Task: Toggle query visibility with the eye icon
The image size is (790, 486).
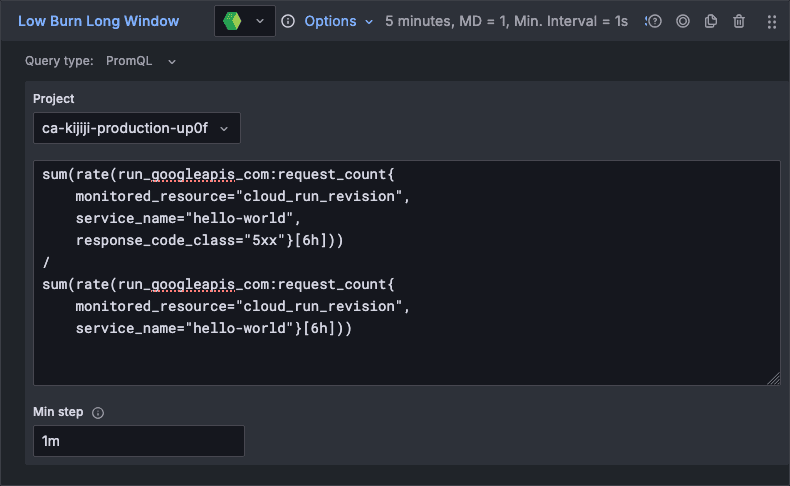Action: pyautogui.click(x=683, y=21)
